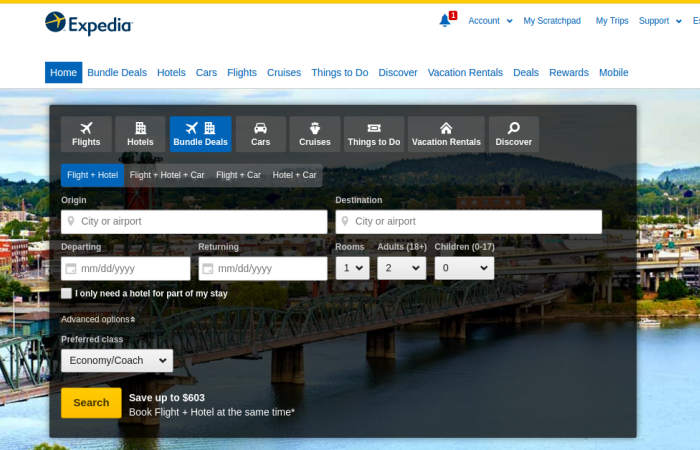Switch to the Hotel + Car option
The image size is (700, 450).
(294, 175)
